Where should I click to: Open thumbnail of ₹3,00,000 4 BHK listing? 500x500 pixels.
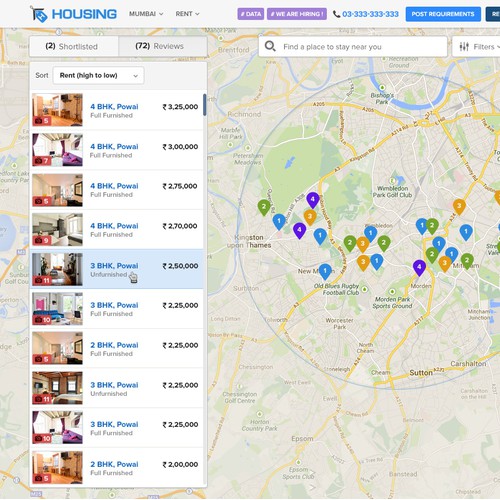tap(57, 150)
